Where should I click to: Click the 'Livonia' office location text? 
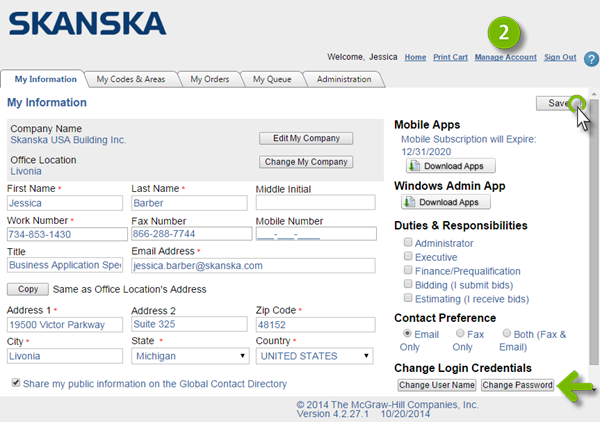pos(26,171)
